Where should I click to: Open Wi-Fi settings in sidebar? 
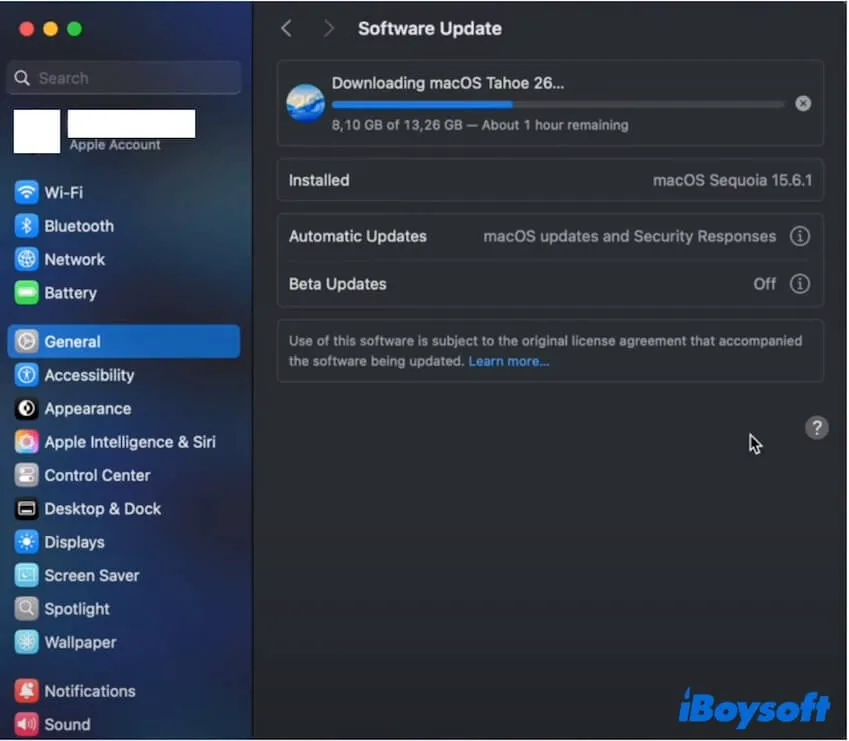coord(63,193)
